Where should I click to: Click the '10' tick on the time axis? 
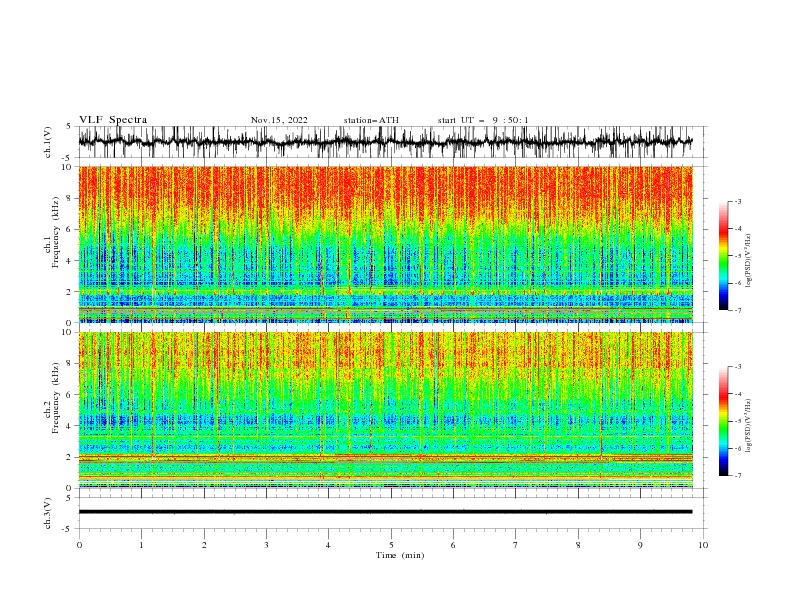[703, 545]
